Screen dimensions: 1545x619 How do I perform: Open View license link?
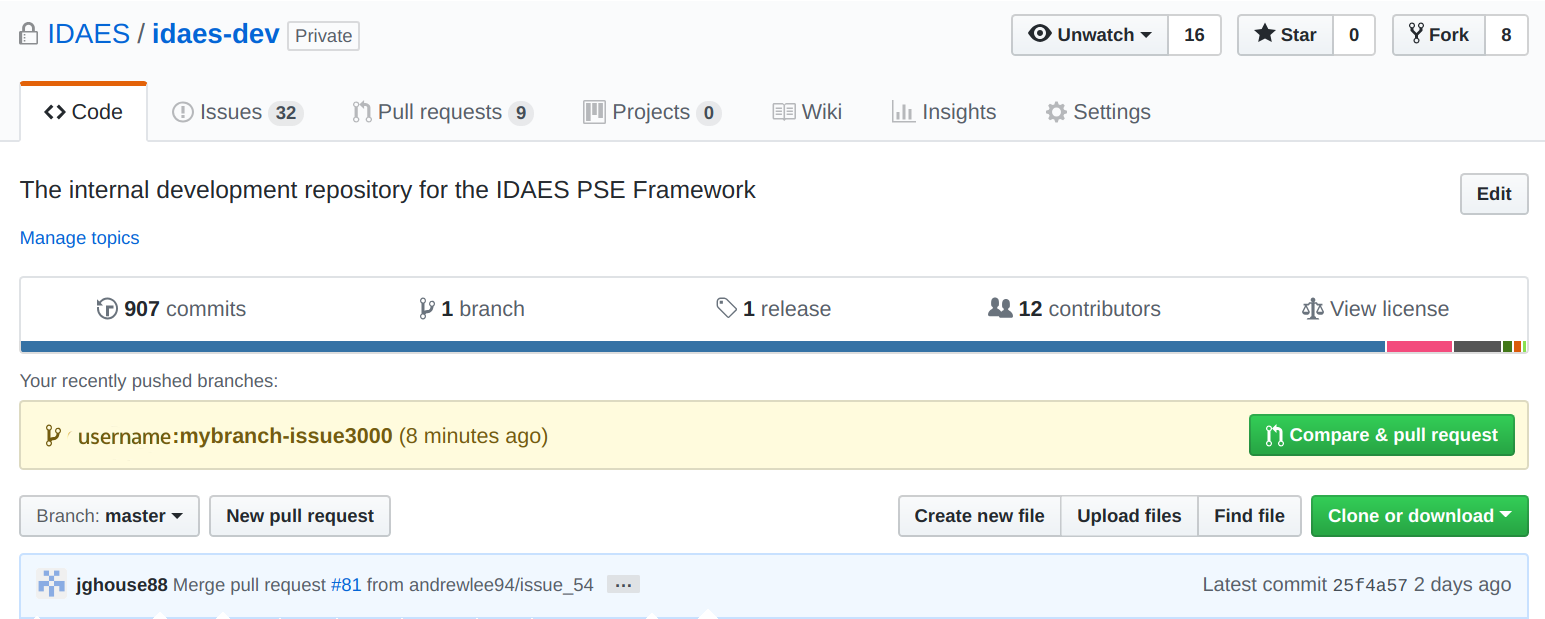1375,309
